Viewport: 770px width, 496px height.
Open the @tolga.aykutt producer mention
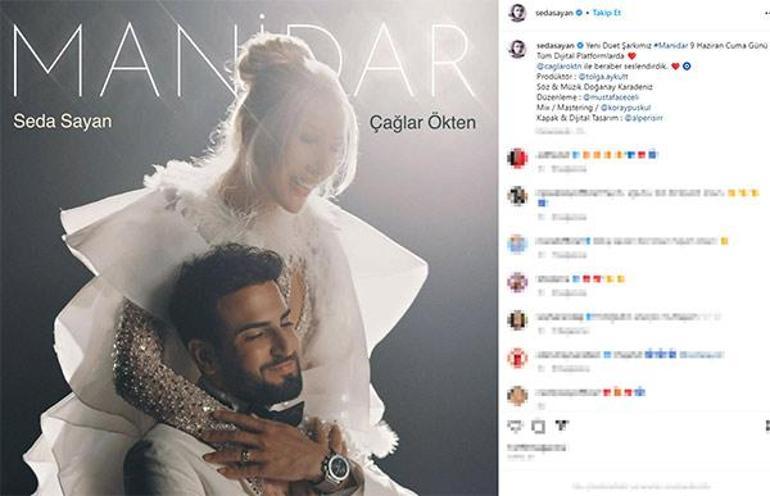pos(603,77)
